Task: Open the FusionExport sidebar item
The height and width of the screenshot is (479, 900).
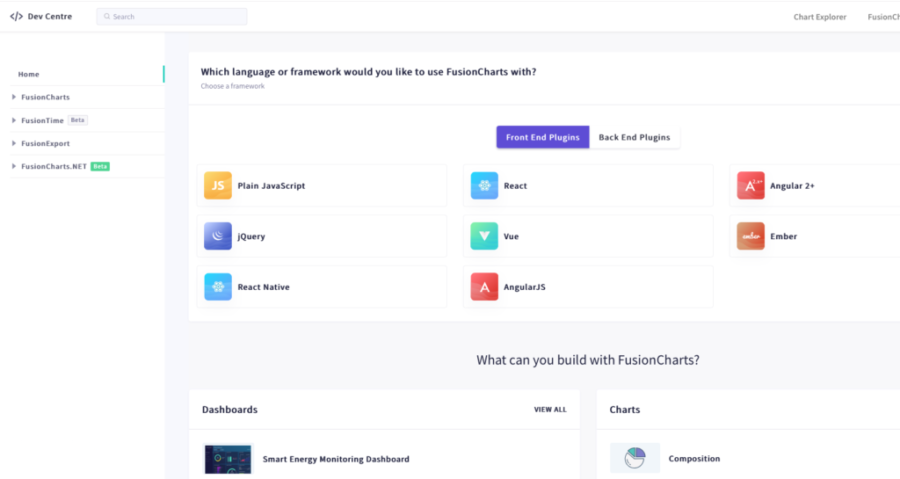Action: point(45,143)
